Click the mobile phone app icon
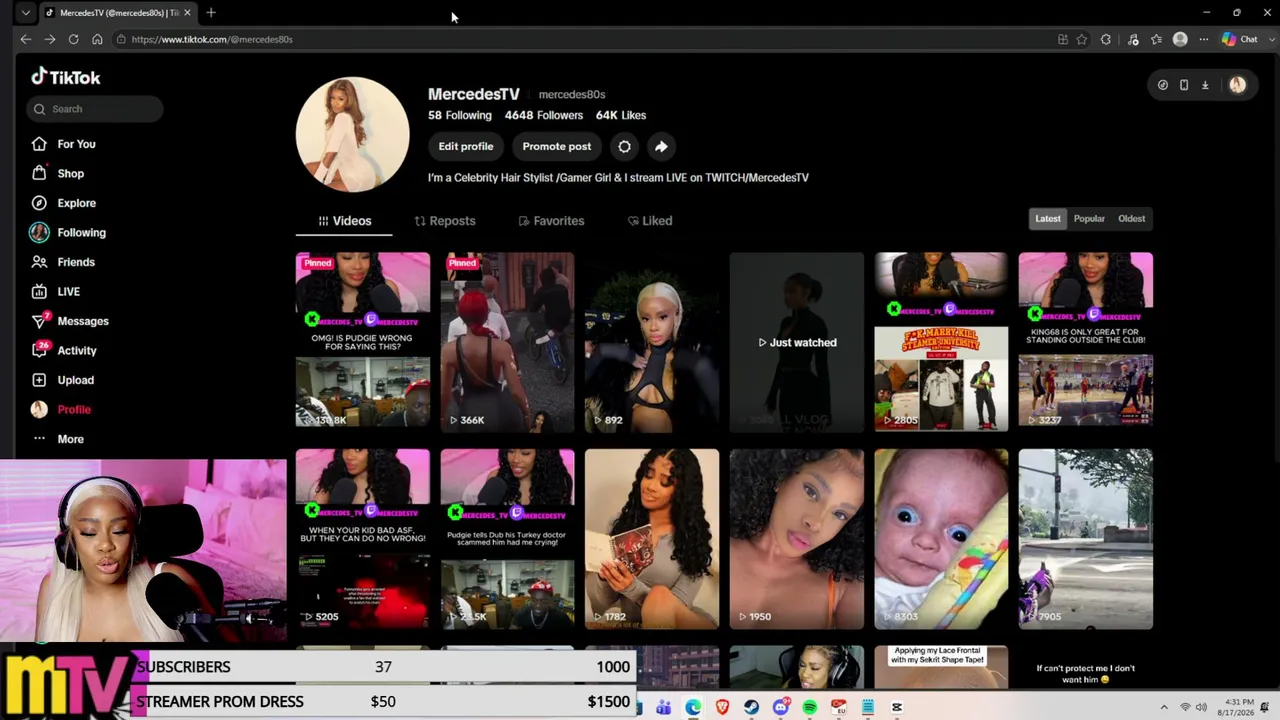 coord(1184,85)
